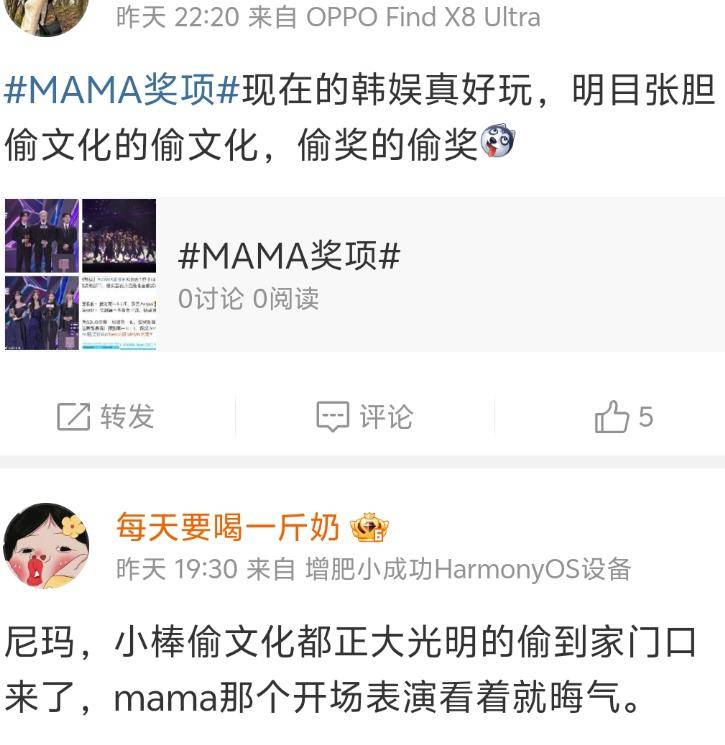Open the first poster's avatar at the top
This screenshot has width=725, height=745.
pyautogui.click(x=46, y=14)
